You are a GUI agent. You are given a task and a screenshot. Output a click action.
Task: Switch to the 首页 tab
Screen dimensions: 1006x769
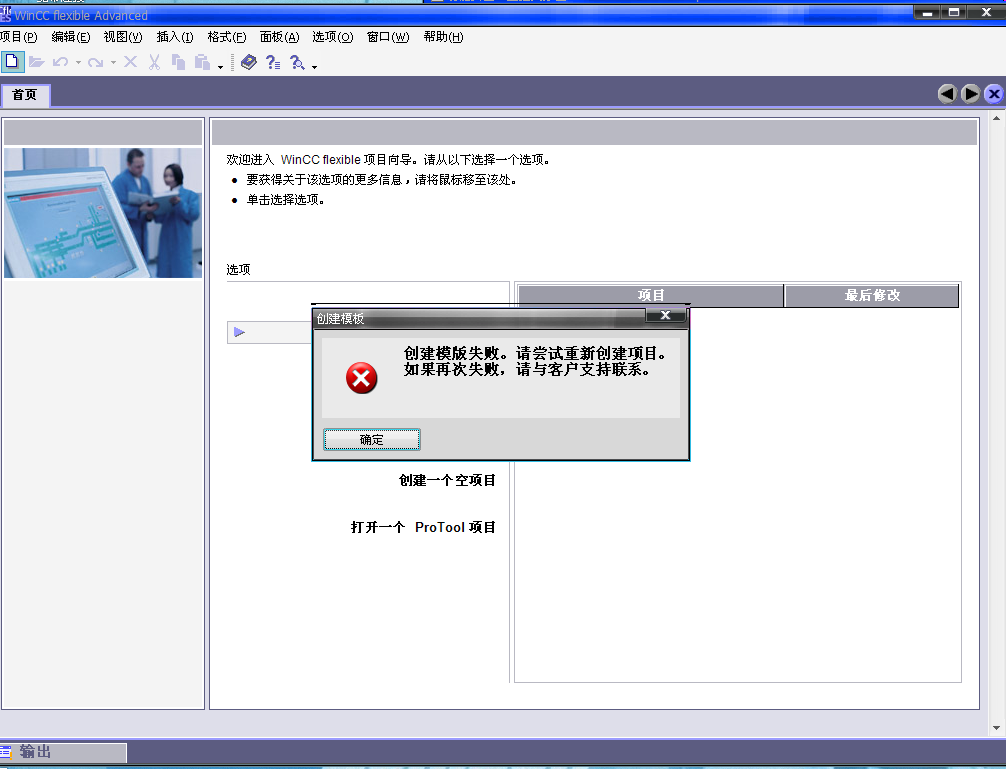[25, 95]
